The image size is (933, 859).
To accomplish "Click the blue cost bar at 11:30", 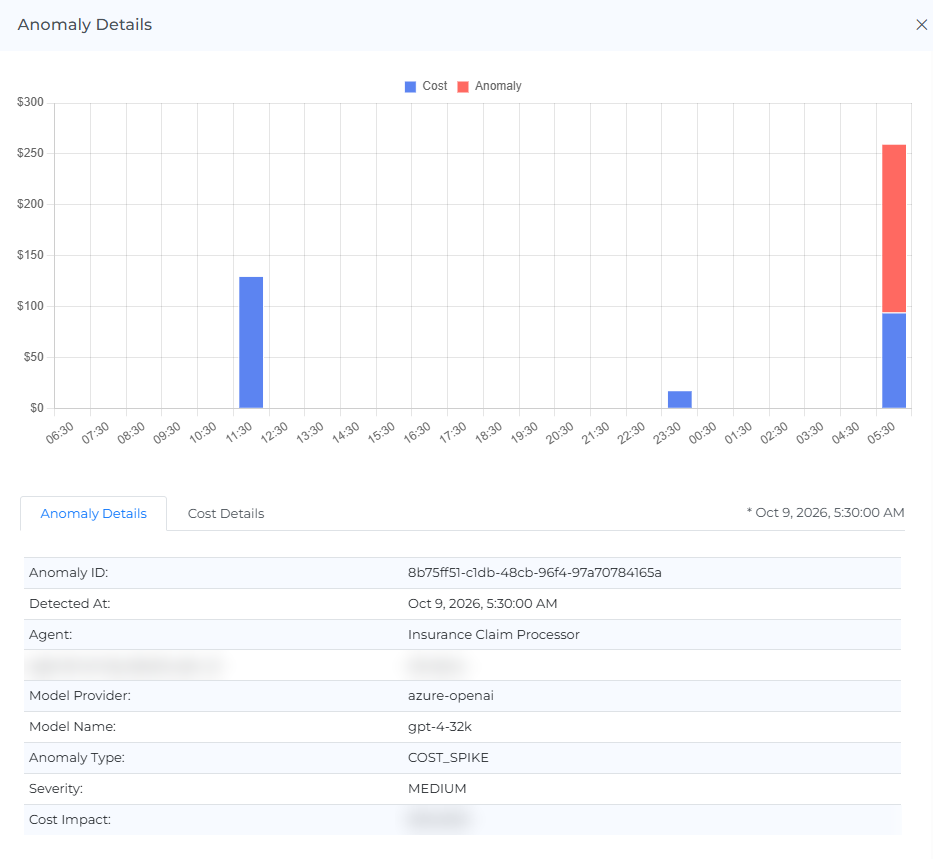I will [x=251, y=343].
